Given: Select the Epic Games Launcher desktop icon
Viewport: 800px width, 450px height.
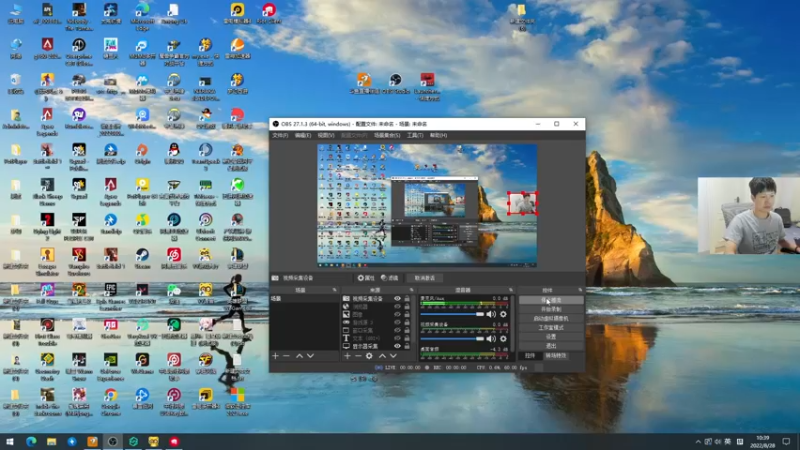Looking at the screenshot, I should pyautogui.click(x=111, y=297).
